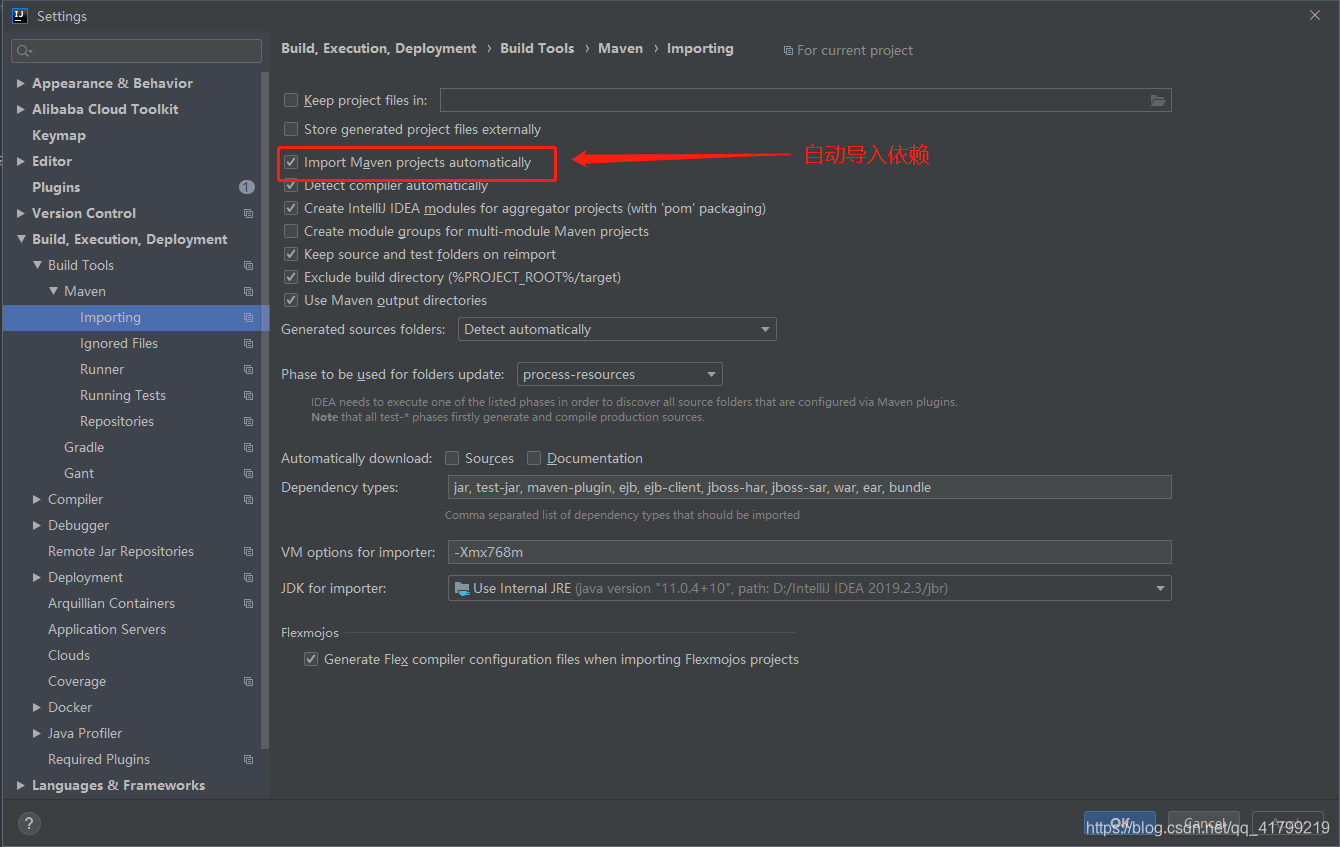Open Clouds settings page
The height and width of the screenshot is (847, 1340).
[x=69, y=655]
